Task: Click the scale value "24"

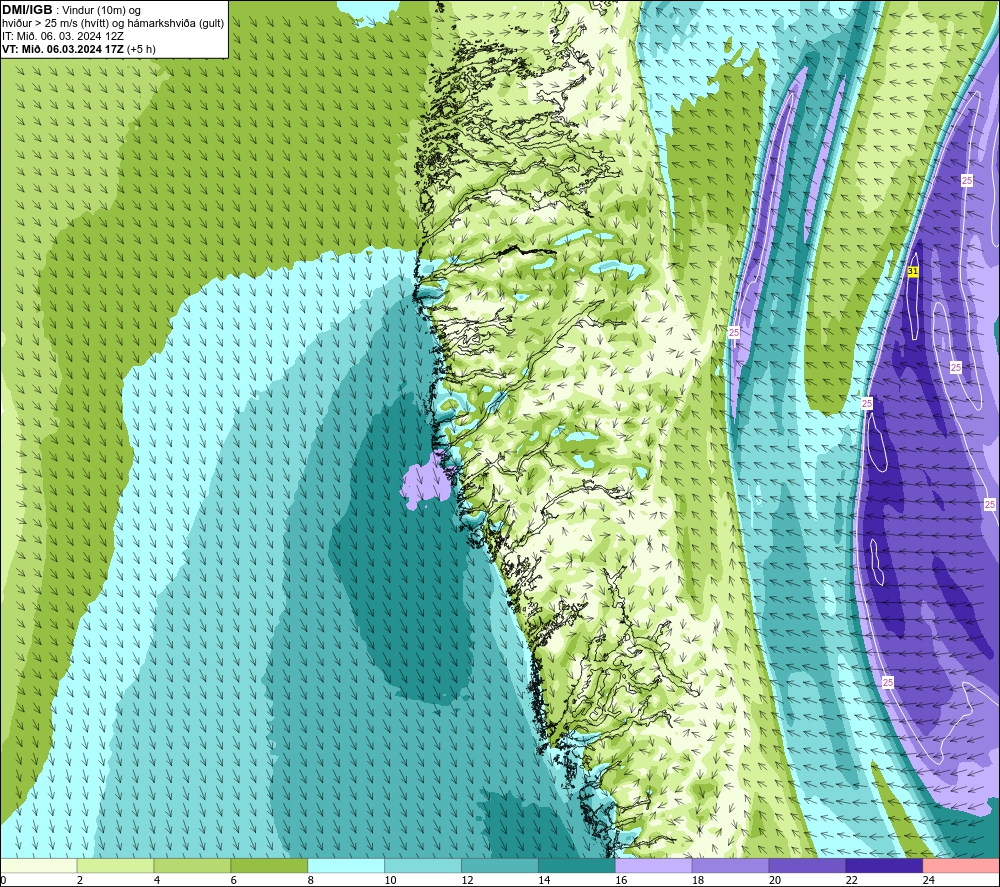Action: pos(929,880)
